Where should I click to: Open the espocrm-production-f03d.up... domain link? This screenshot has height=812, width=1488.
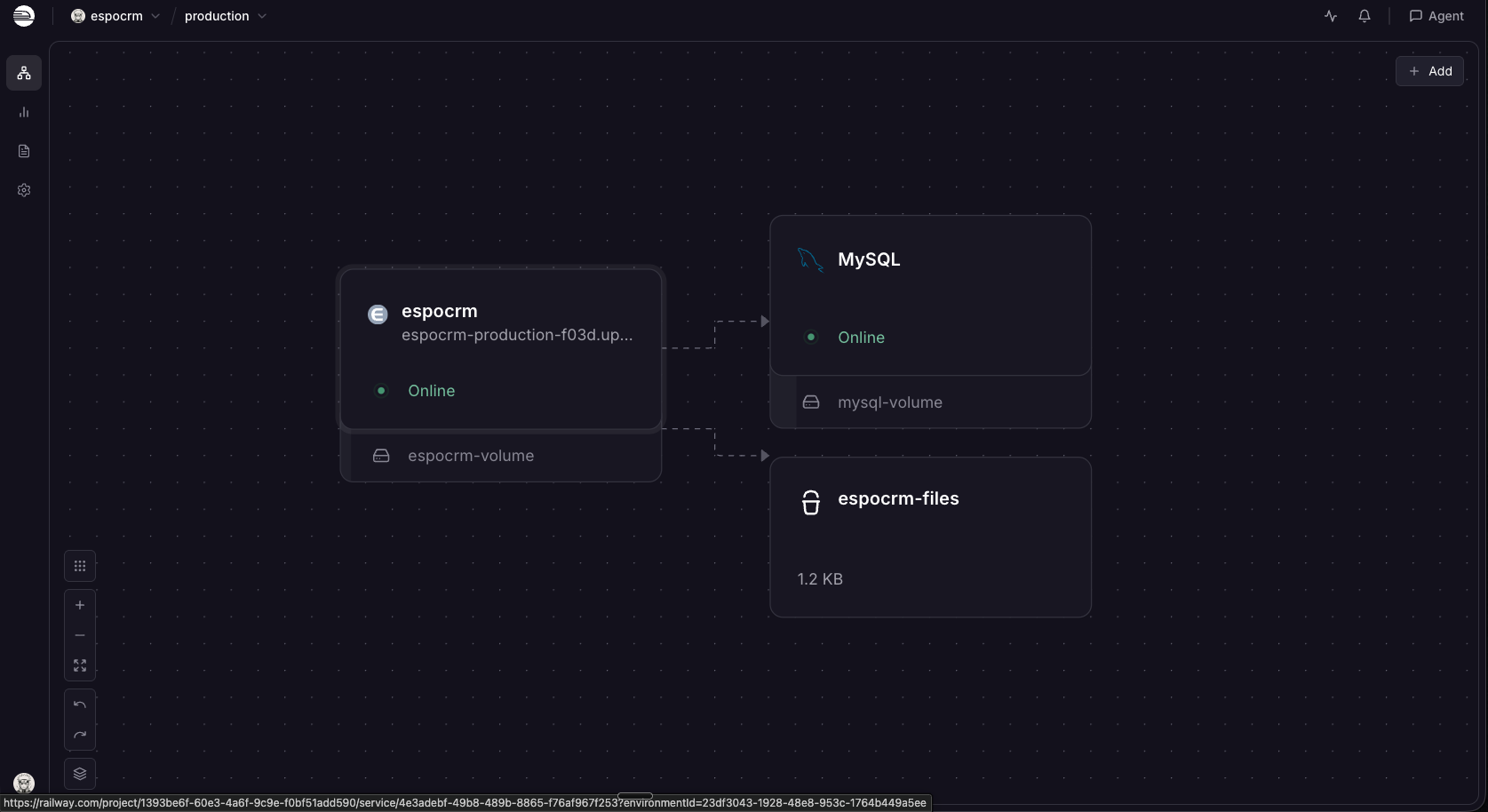pos(517,335)
